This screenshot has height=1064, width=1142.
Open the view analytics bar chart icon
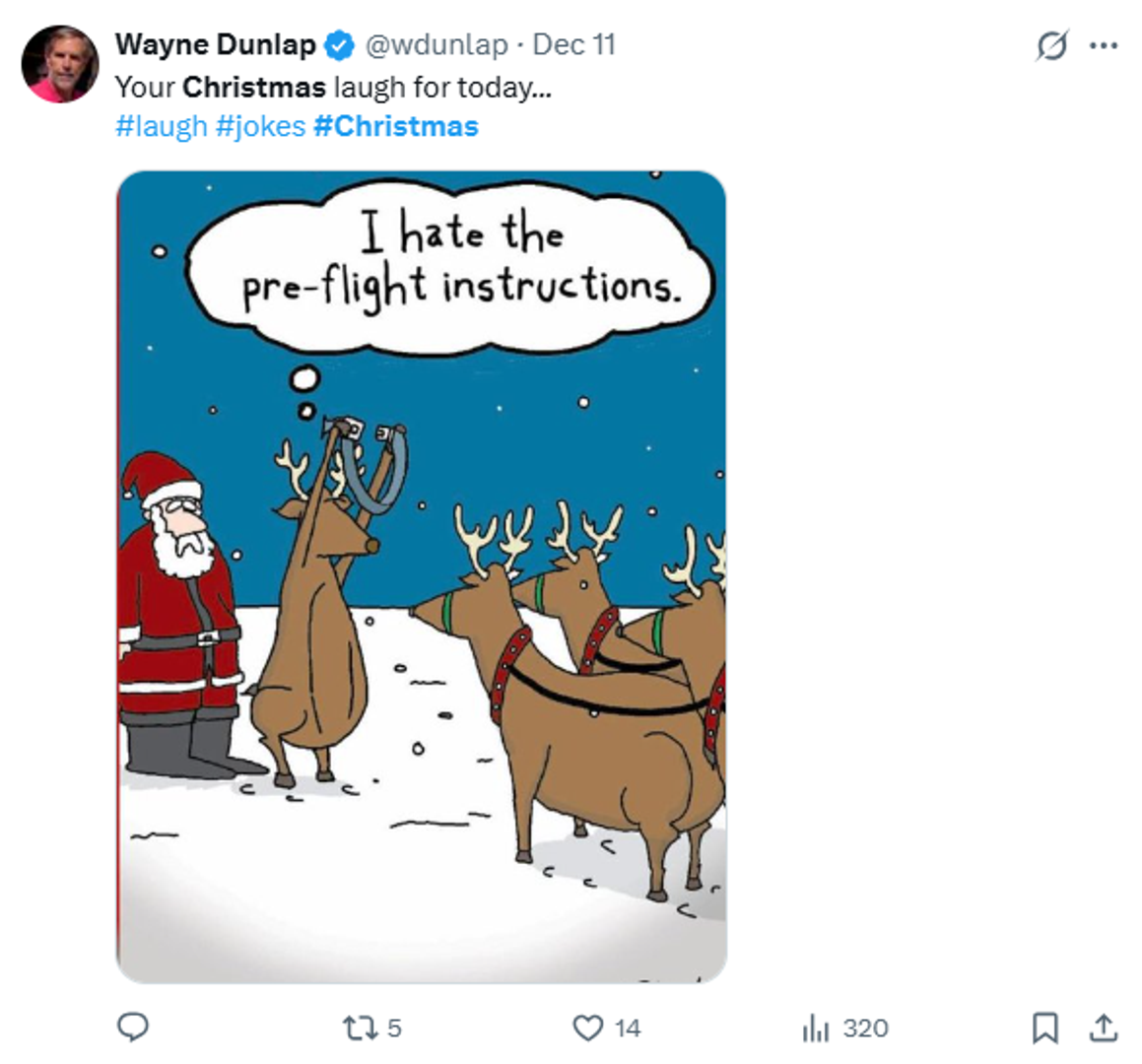pyautogui.click(x=815, y=1029)
